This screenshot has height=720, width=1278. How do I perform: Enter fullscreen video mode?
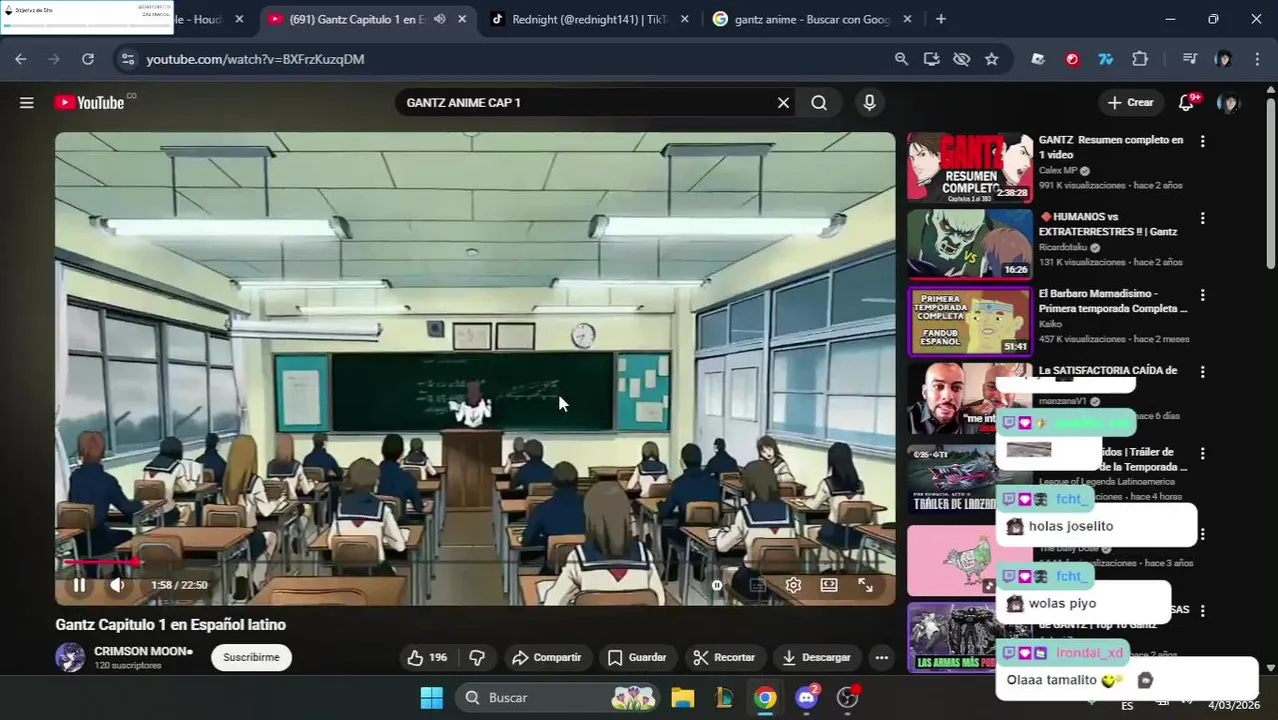(865, 585)
